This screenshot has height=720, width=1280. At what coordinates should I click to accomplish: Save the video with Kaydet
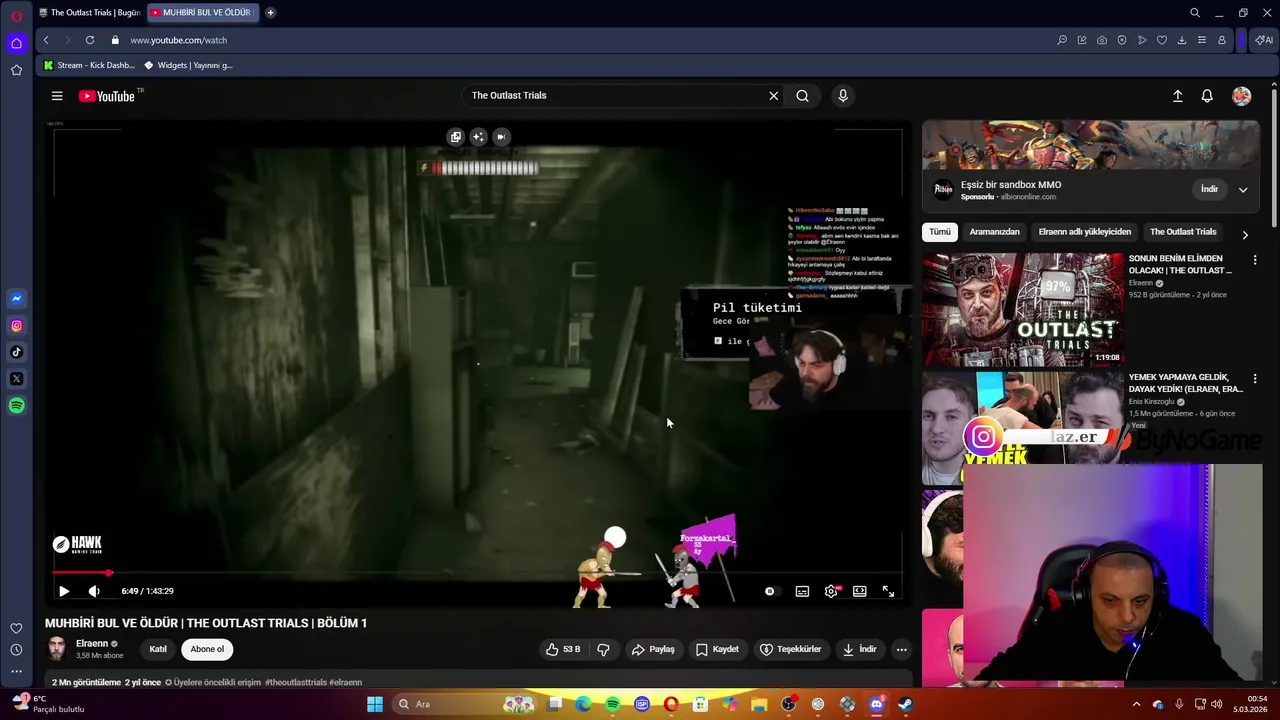[717, 649]
